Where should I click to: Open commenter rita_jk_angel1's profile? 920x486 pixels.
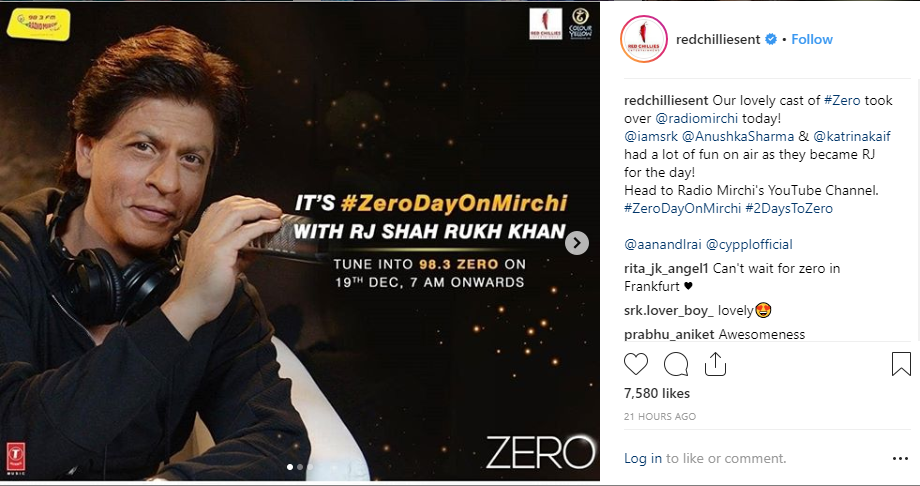667,269
